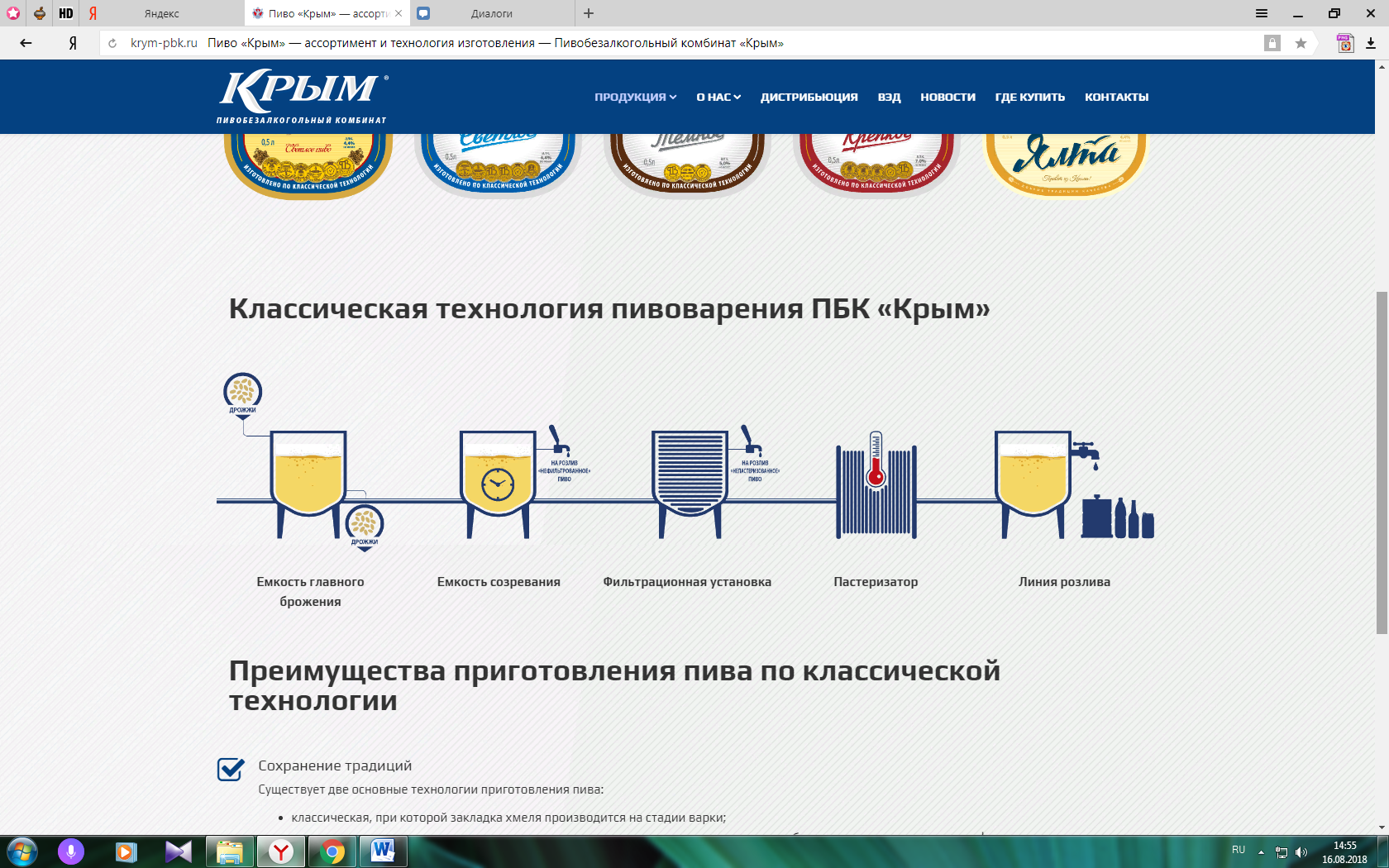1389x868 pixels.
Task: Click the first pinned star tab
Action: tap(12, 13)
